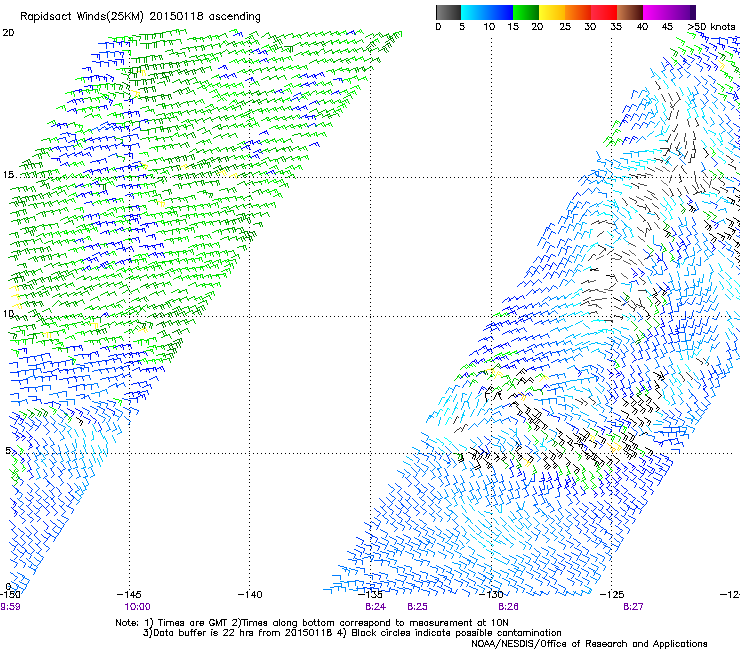Click the '15' latitude label on left axis
Image resolution: width=740 pixels, height=650 pixels.
click(8, 175)
